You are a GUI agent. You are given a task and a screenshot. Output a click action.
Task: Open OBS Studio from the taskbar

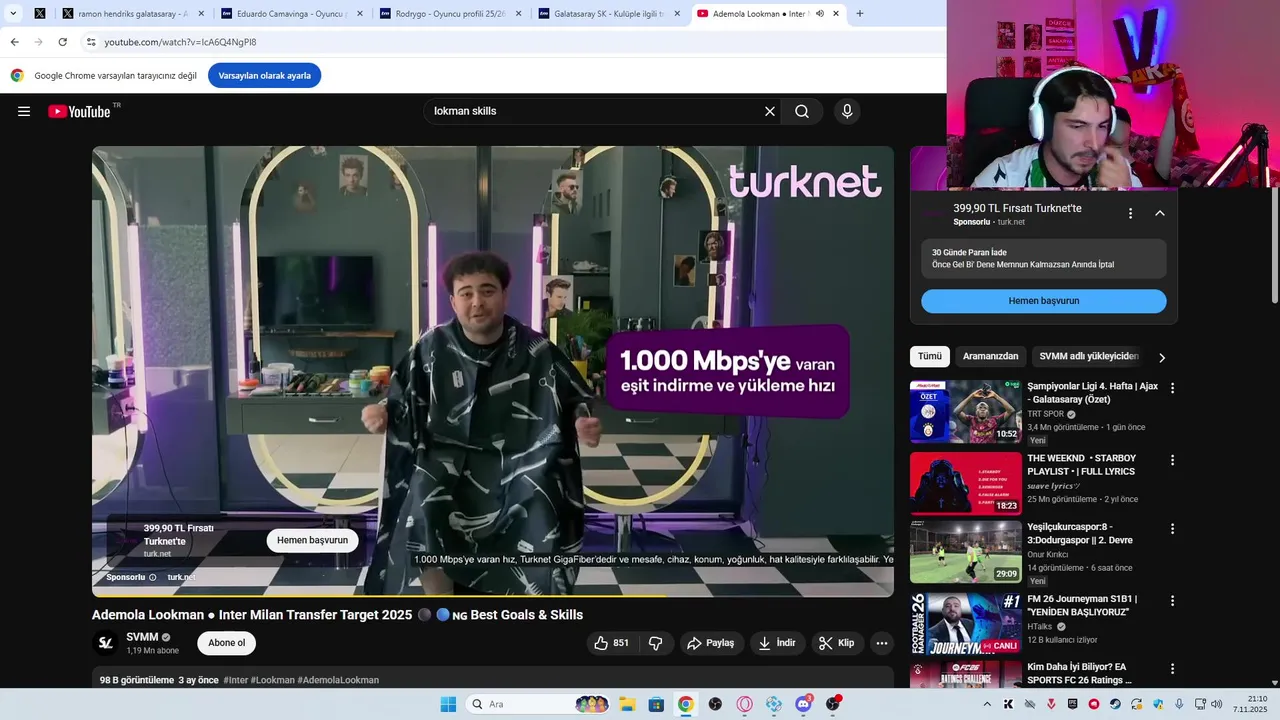tap(715, 704)
